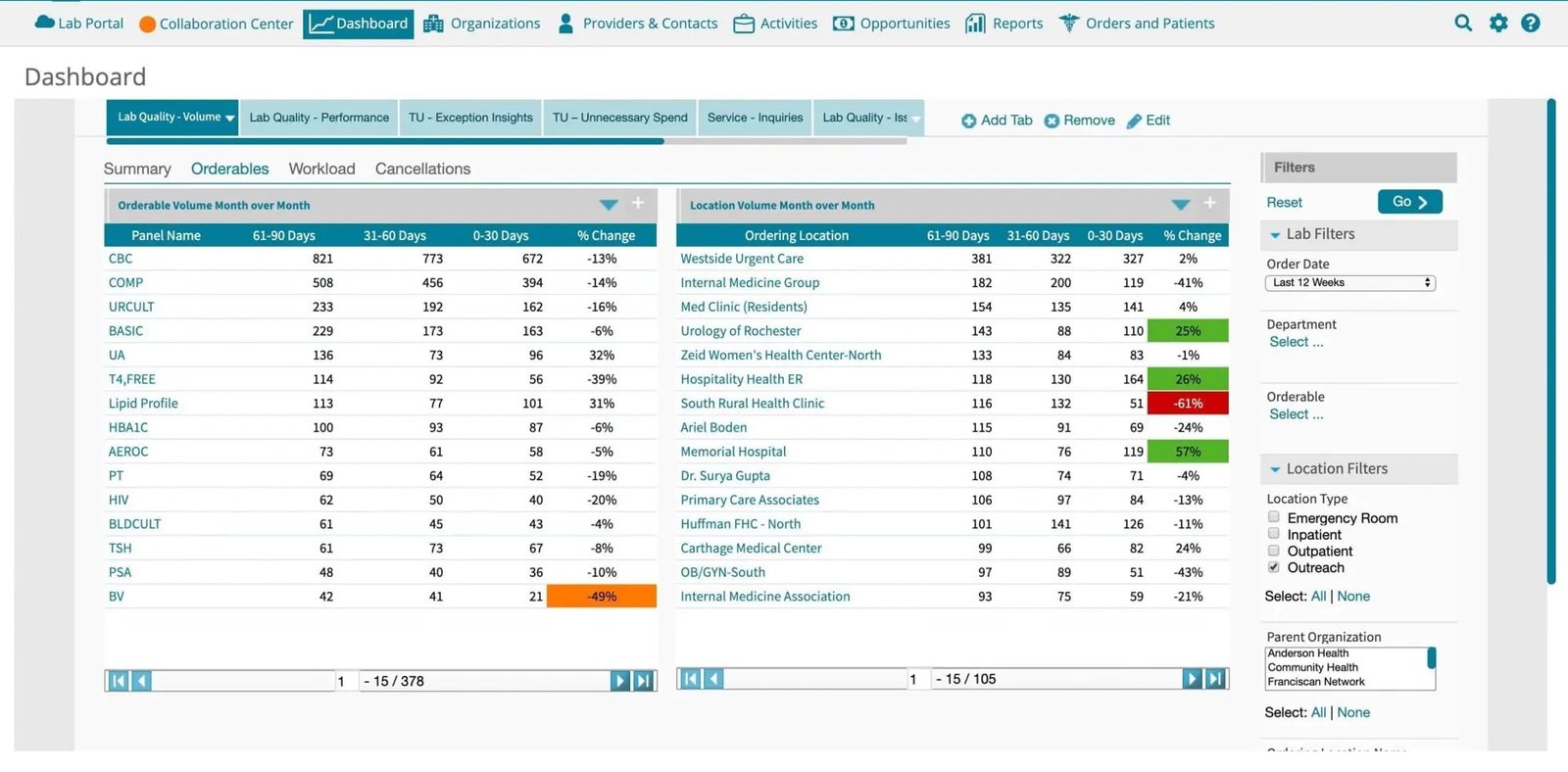Click the help question mark icon
Viewport: 1568px width, 772px height.
[x=1530, y=23]
